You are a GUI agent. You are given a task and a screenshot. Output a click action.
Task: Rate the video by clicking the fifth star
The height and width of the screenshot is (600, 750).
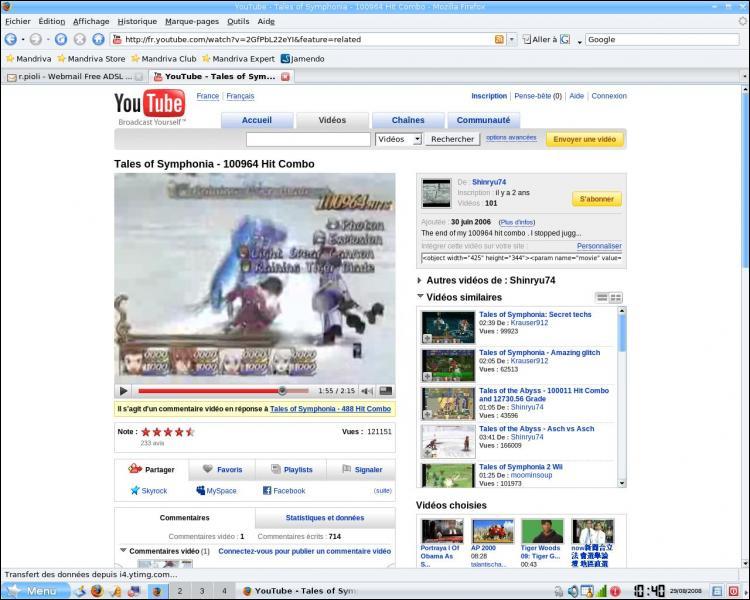[x=190, y=432]
